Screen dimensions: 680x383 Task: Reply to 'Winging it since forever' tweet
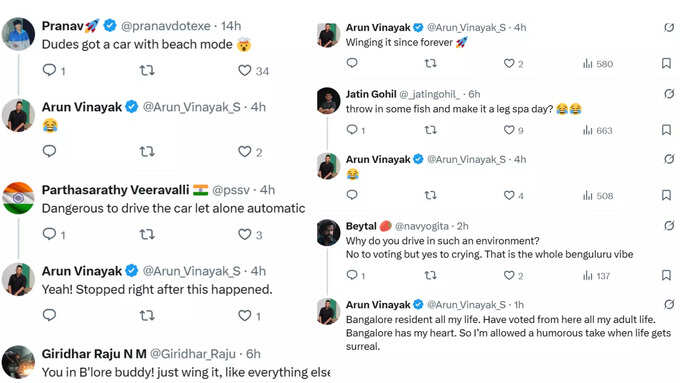tap(352, 63)
